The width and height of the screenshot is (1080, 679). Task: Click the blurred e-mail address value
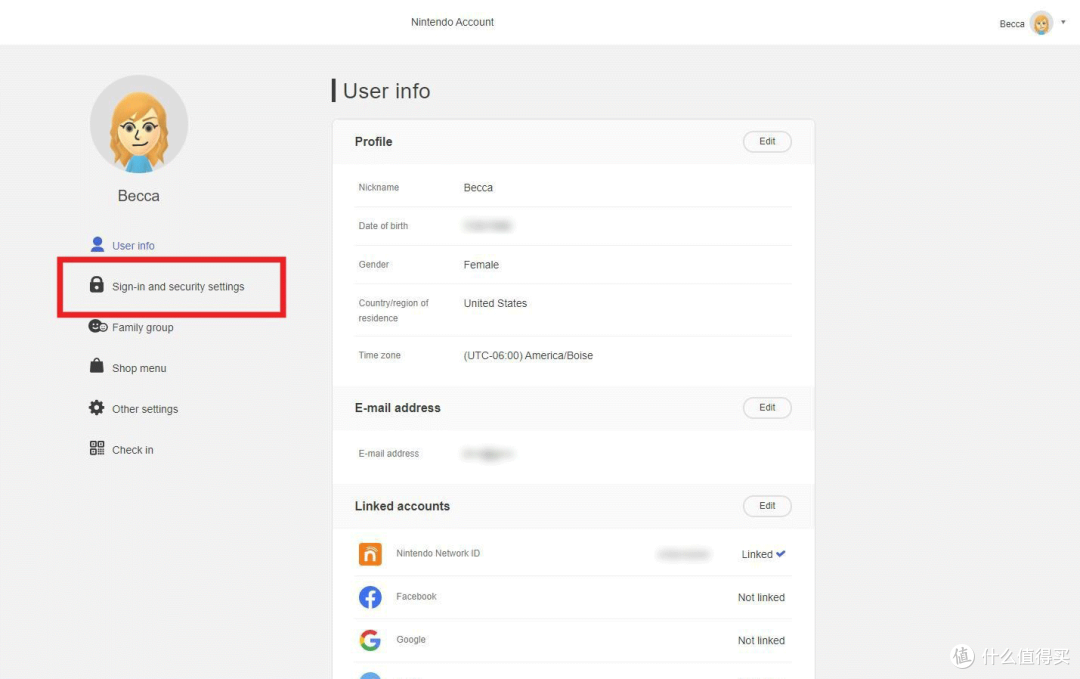(x=488, y=454)
